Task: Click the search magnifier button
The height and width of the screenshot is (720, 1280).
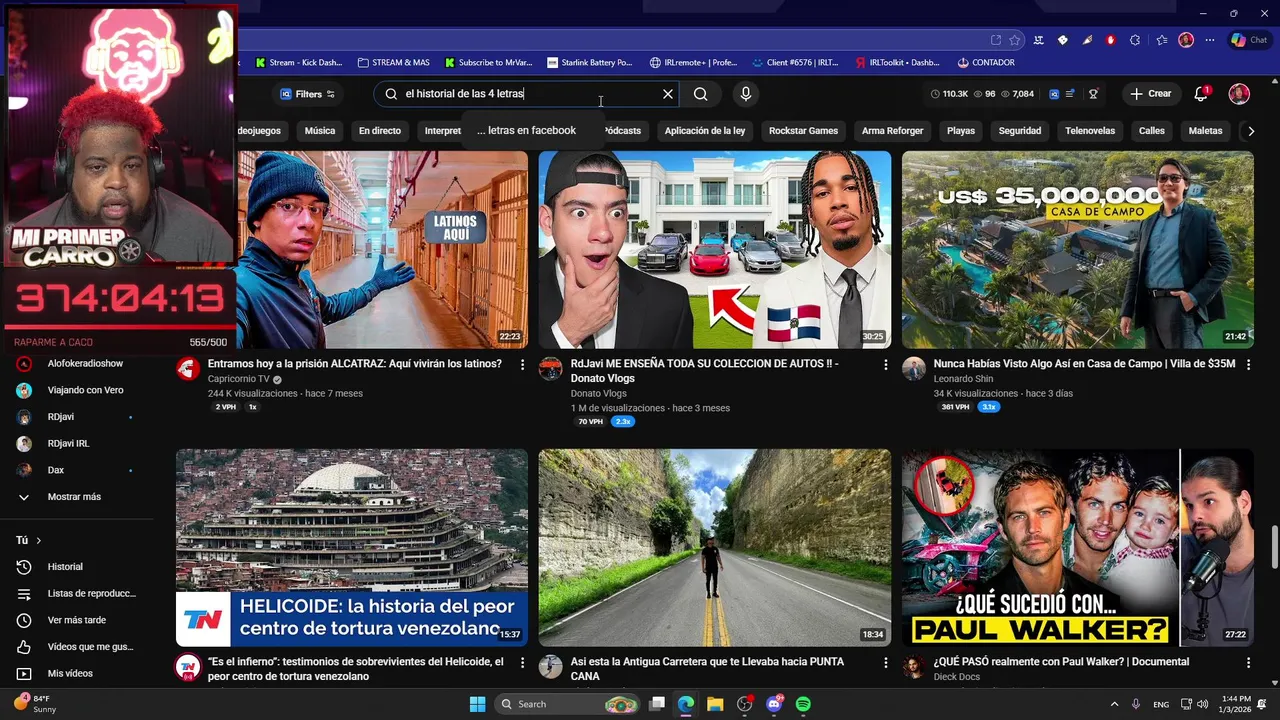Action: point(700,94)
